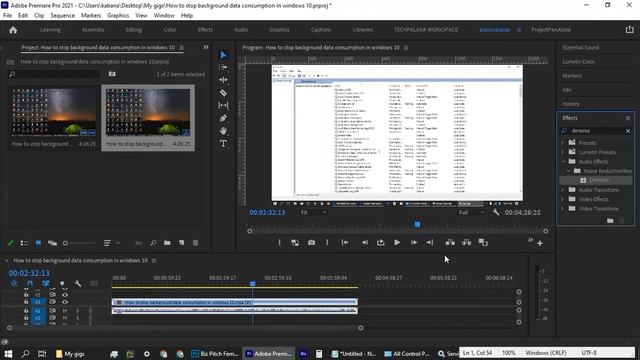
Task: Open the Graphics menu
Action: (118, 16)
